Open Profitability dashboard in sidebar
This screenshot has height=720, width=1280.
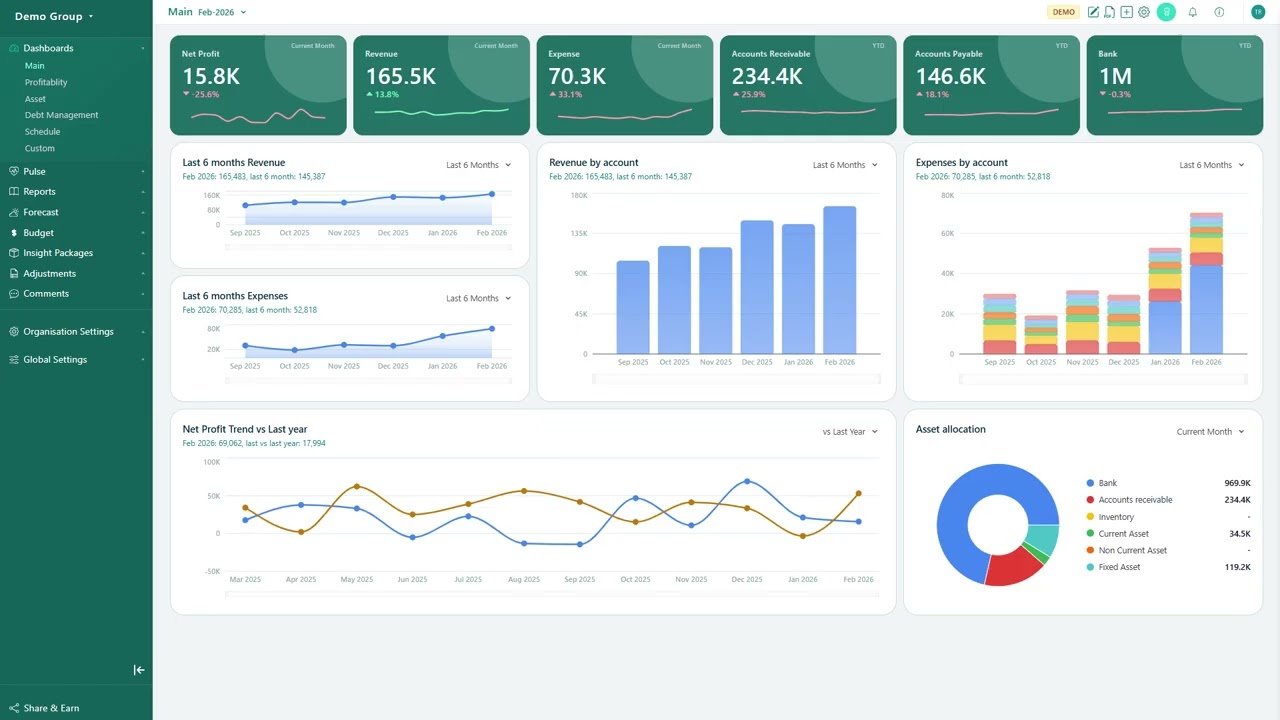[46, 83]
